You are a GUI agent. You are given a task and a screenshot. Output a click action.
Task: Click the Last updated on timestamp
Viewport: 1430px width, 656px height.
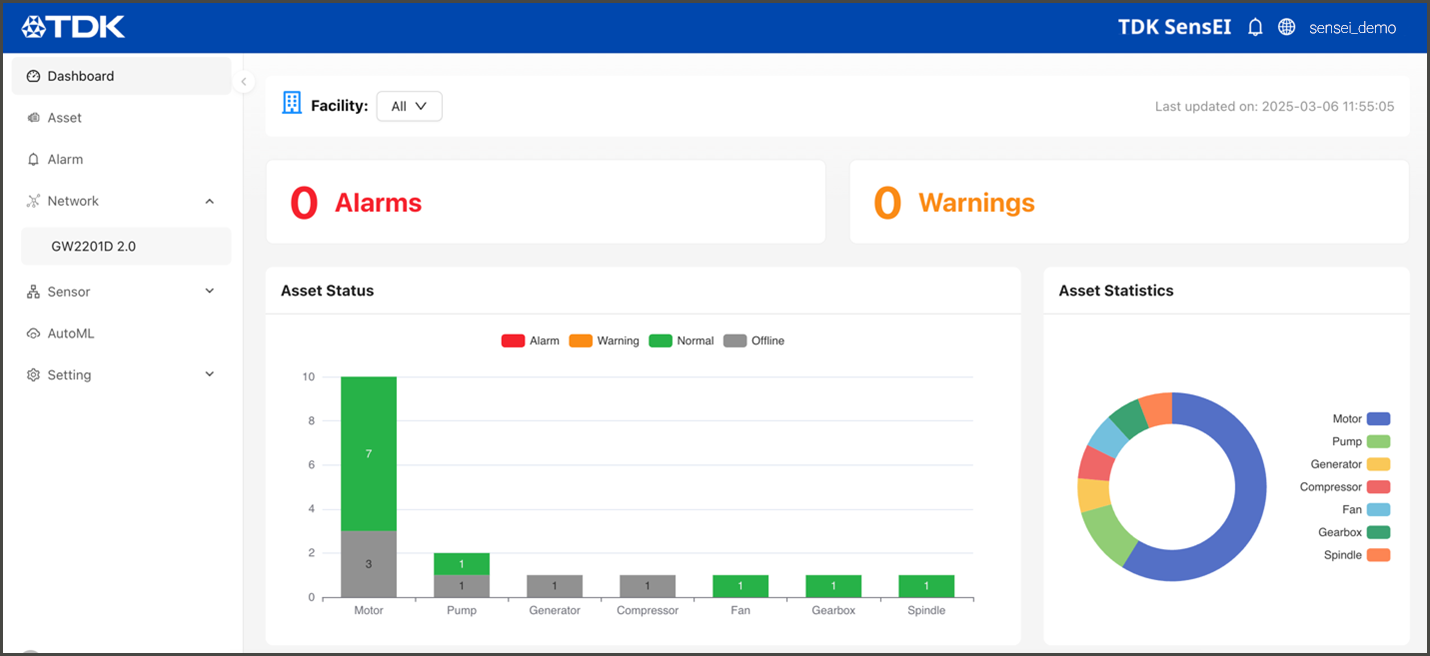(1275, 106)
